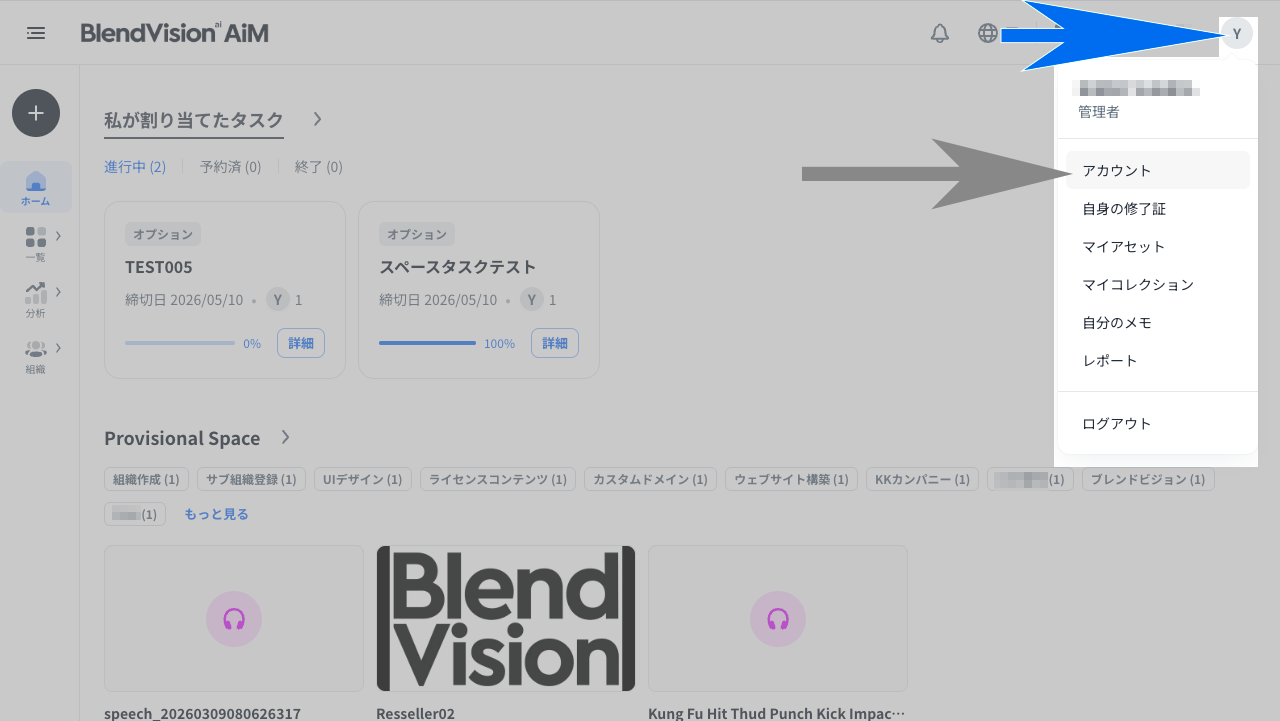Open the language globe selector
This screenshot has height=721, width=1280.
(988, 33)
